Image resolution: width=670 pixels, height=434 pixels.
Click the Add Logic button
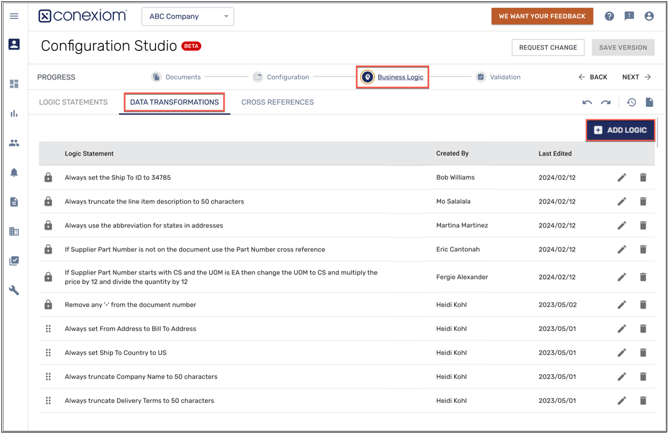tap(620, 130)
